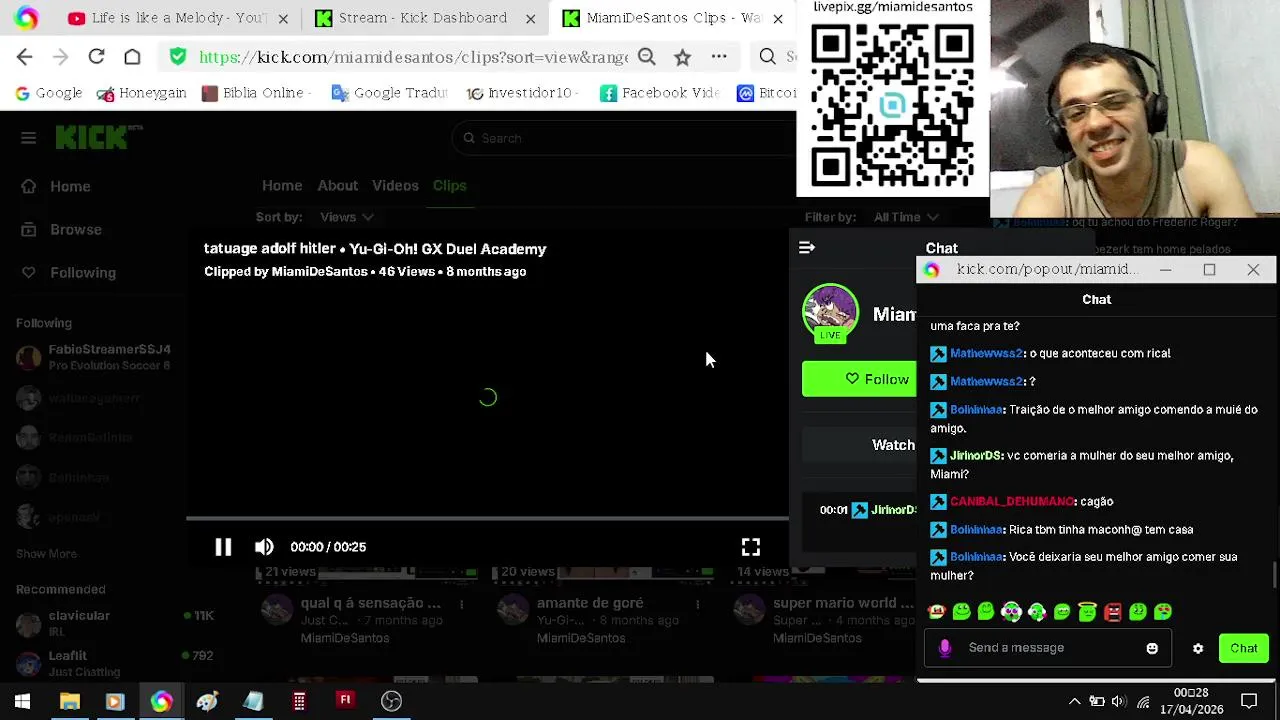Open chat settings gear icon
This screenshot has width=1280, height=720.
pyautogui.click(x=1198, y=648)
